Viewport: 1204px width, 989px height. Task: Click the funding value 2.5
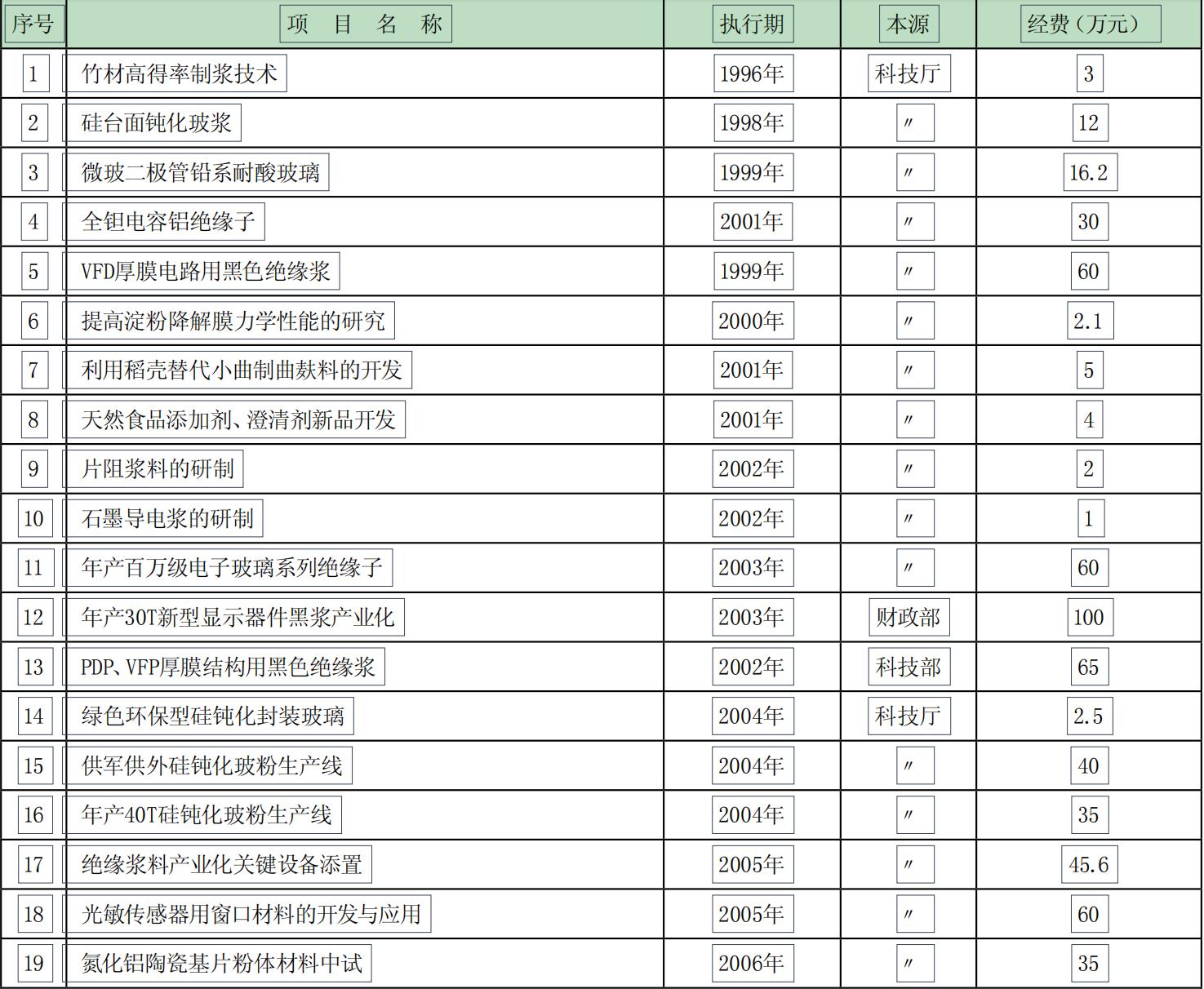point(1089,716)
